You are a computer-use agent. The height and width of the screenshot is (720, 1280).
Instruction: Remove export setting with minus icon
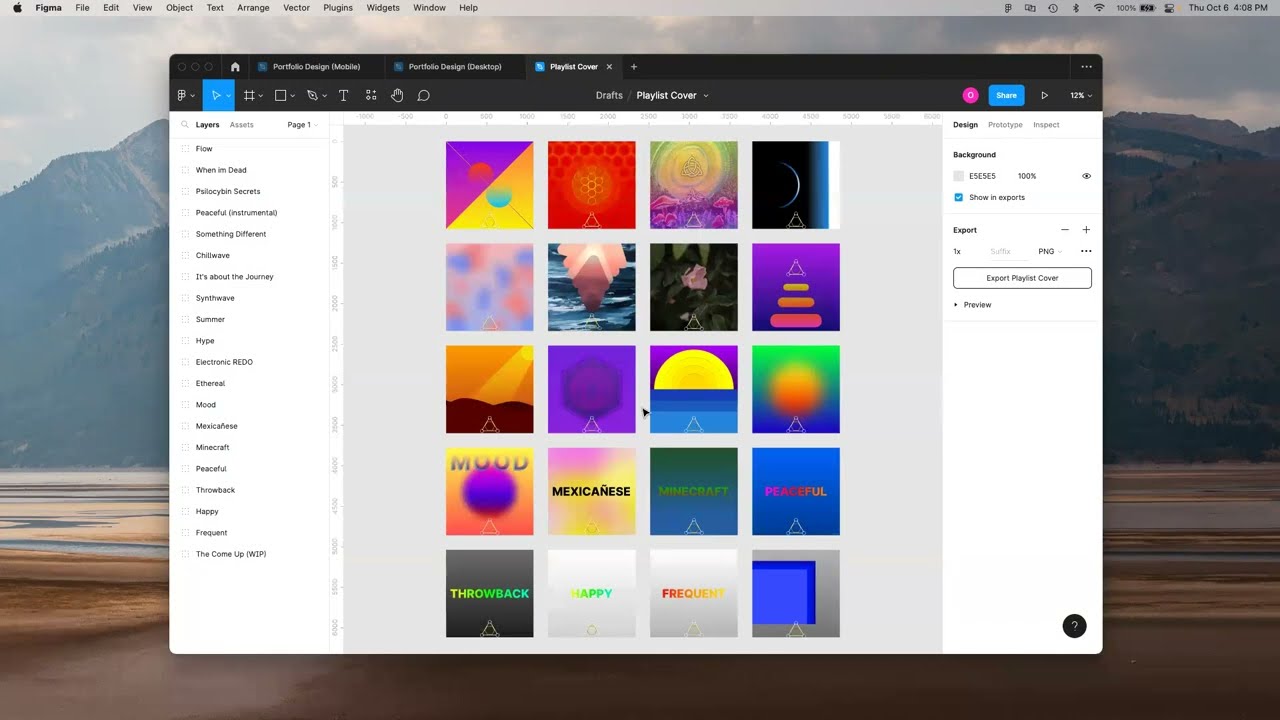click(1065, 230)
